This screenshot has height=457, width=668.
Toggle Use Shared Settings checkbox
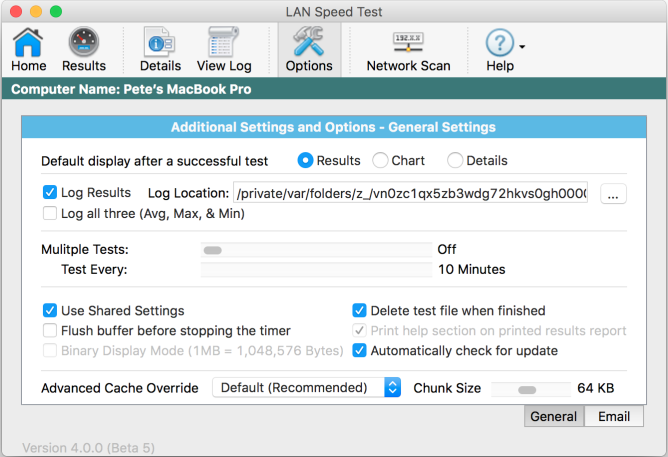coord(50,310)
